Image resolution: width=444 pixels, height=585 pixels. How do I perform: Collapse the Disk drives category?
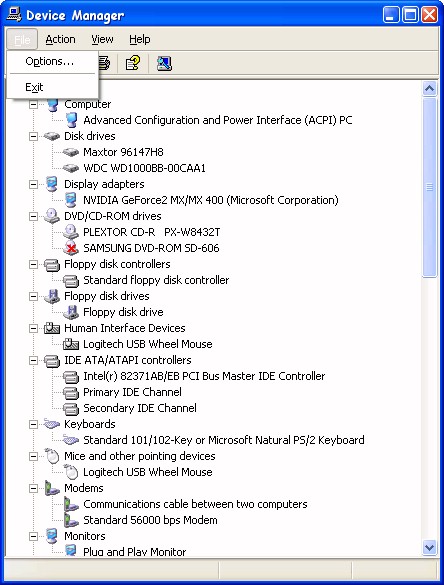[34, 136]
